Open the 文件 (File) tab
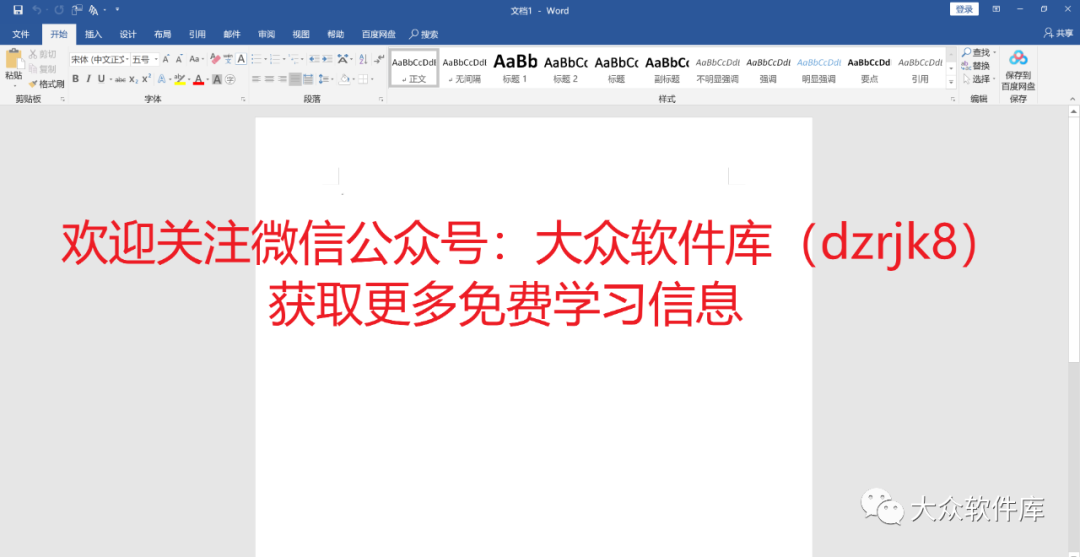The image size is (1080, 557). [x=21, y=34]
